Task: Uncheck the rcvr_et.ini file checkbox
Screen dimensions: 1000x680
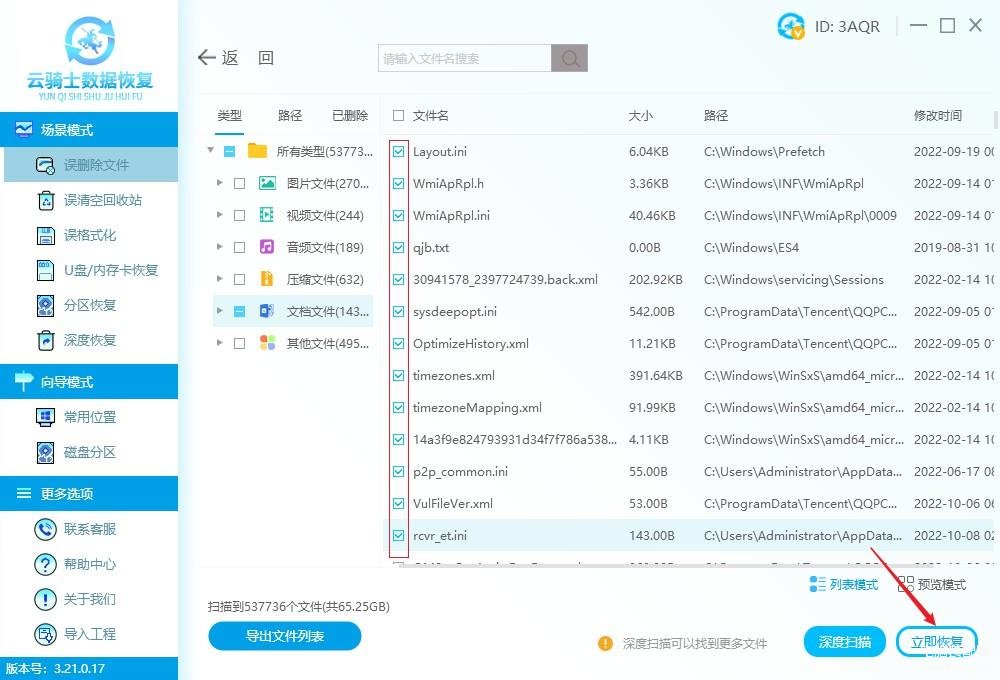Action: [x=399, y=535]
